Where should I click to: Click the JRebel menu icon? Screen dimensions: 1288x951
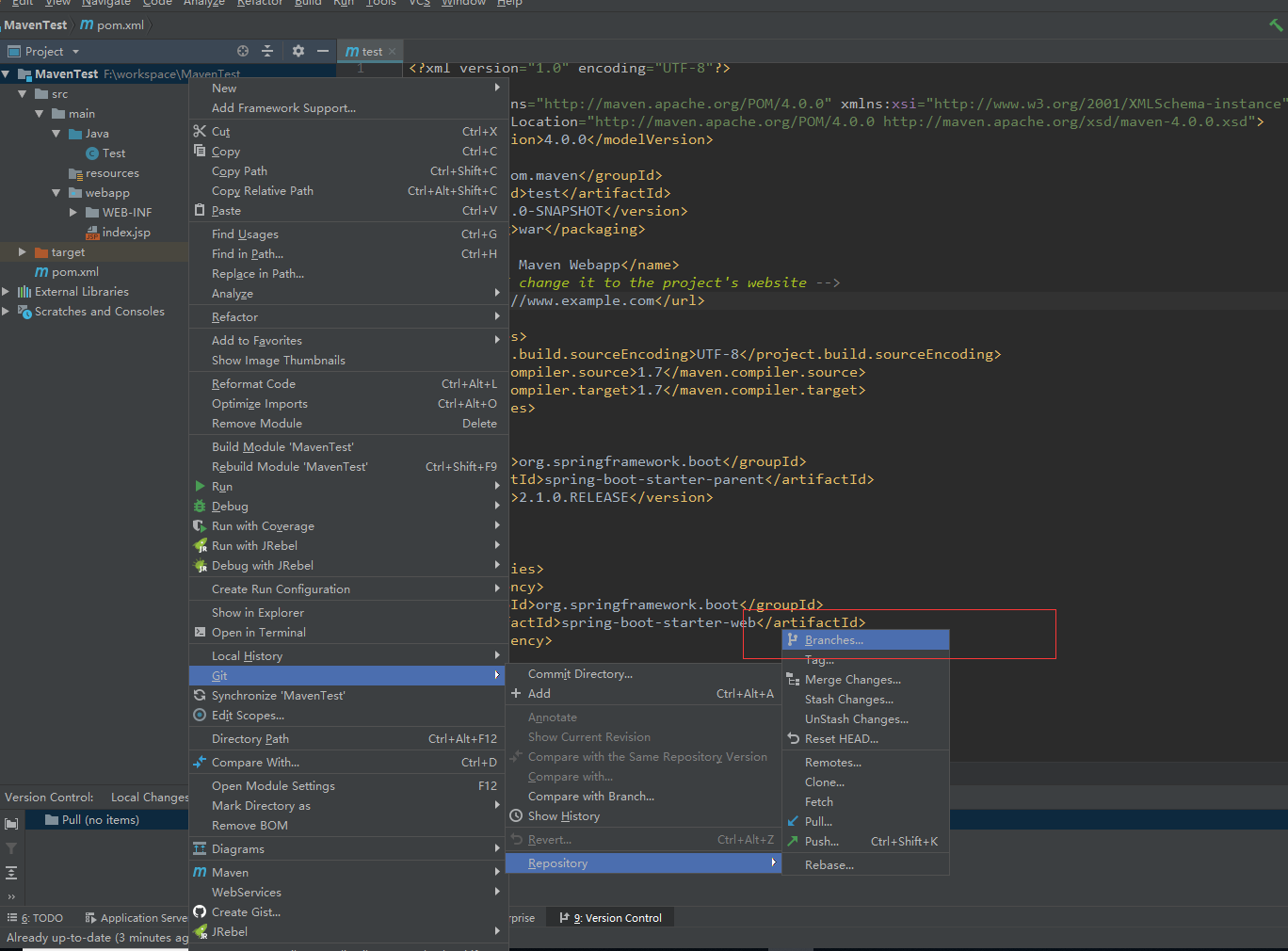pyautogui.click(x=200, y=931)
